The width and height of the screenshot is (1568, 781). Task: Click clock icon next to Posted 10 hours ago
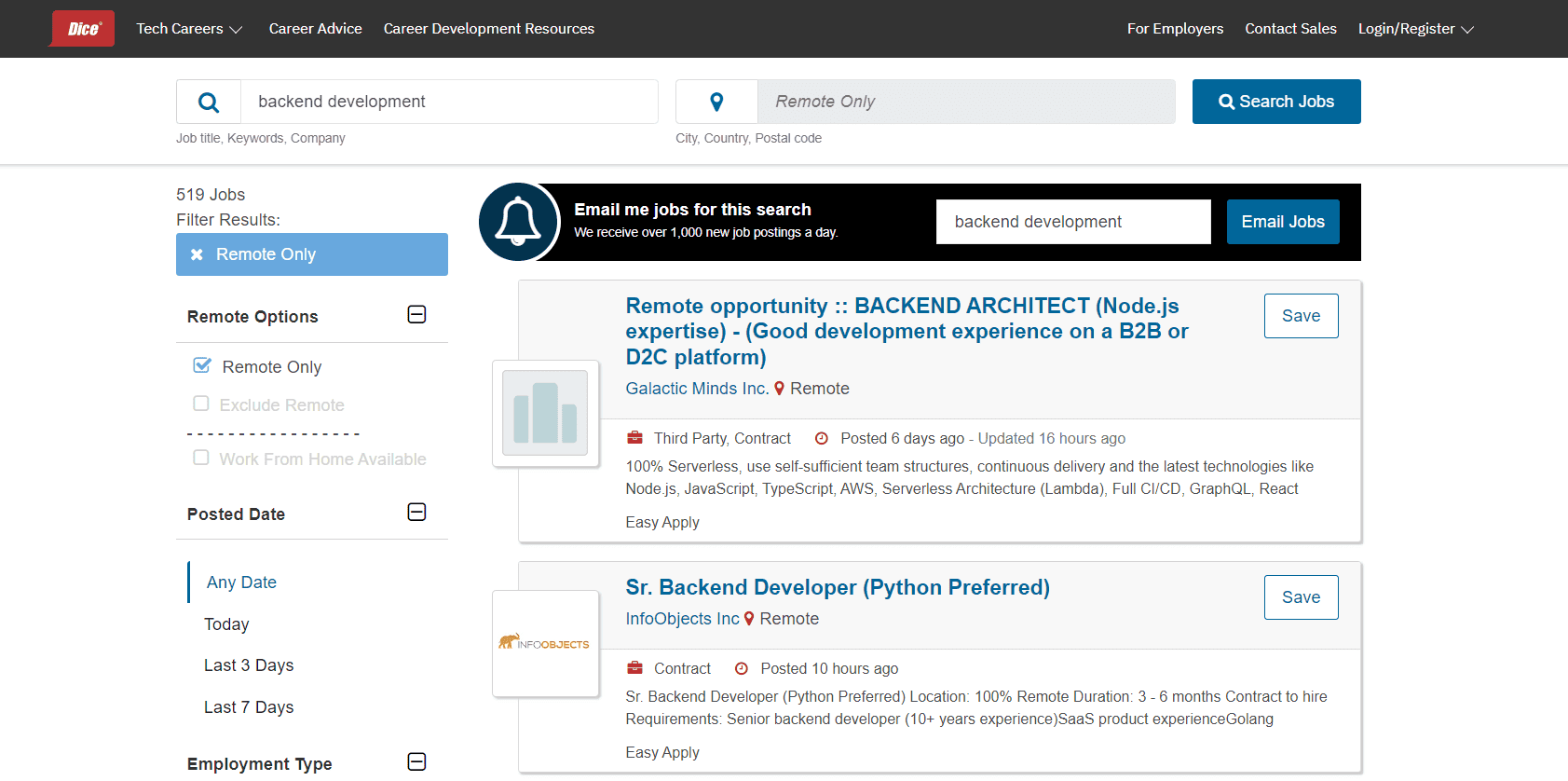(x=742, y=668)
